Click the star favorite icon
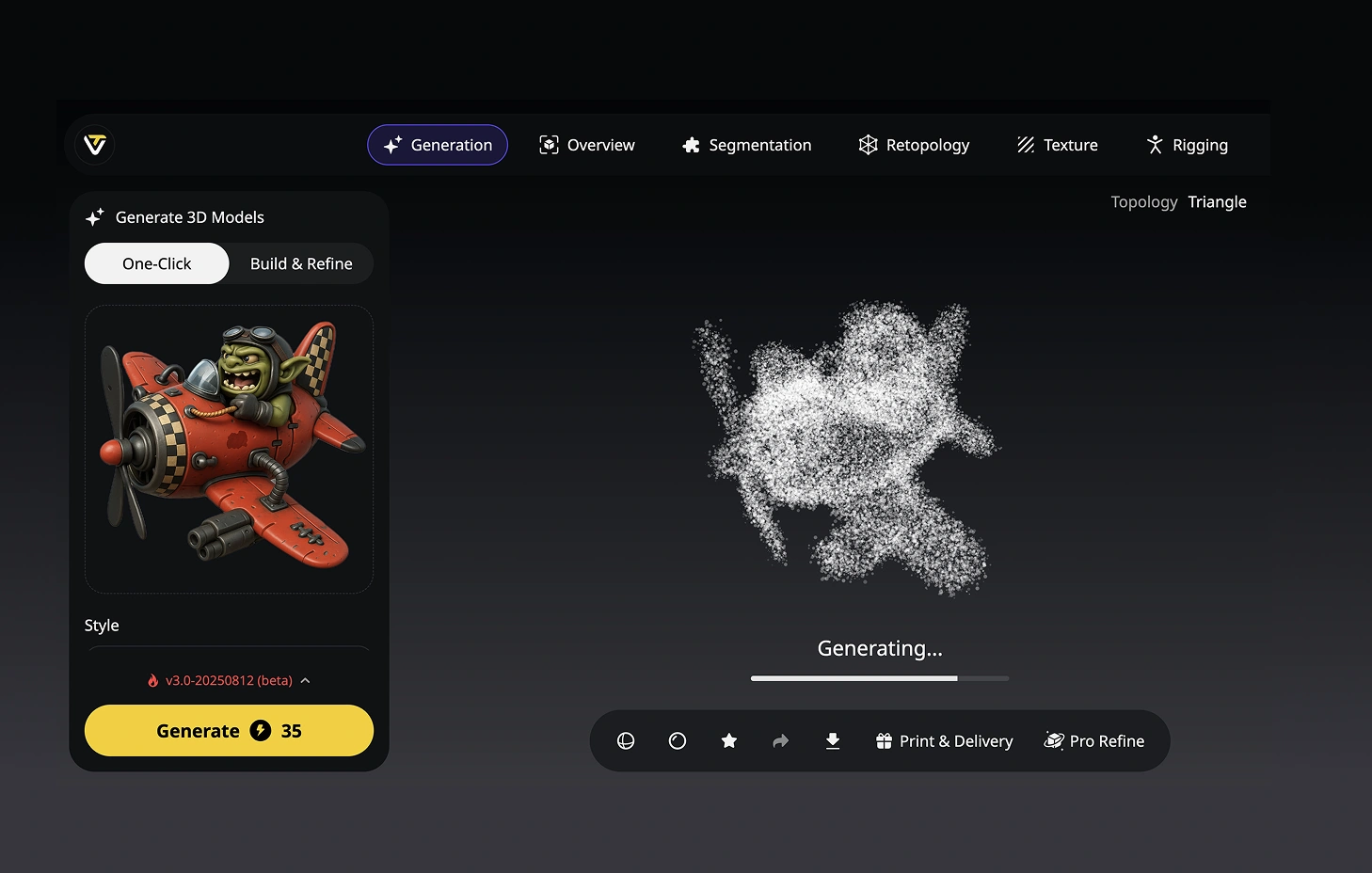 click(x=729, y=741)
